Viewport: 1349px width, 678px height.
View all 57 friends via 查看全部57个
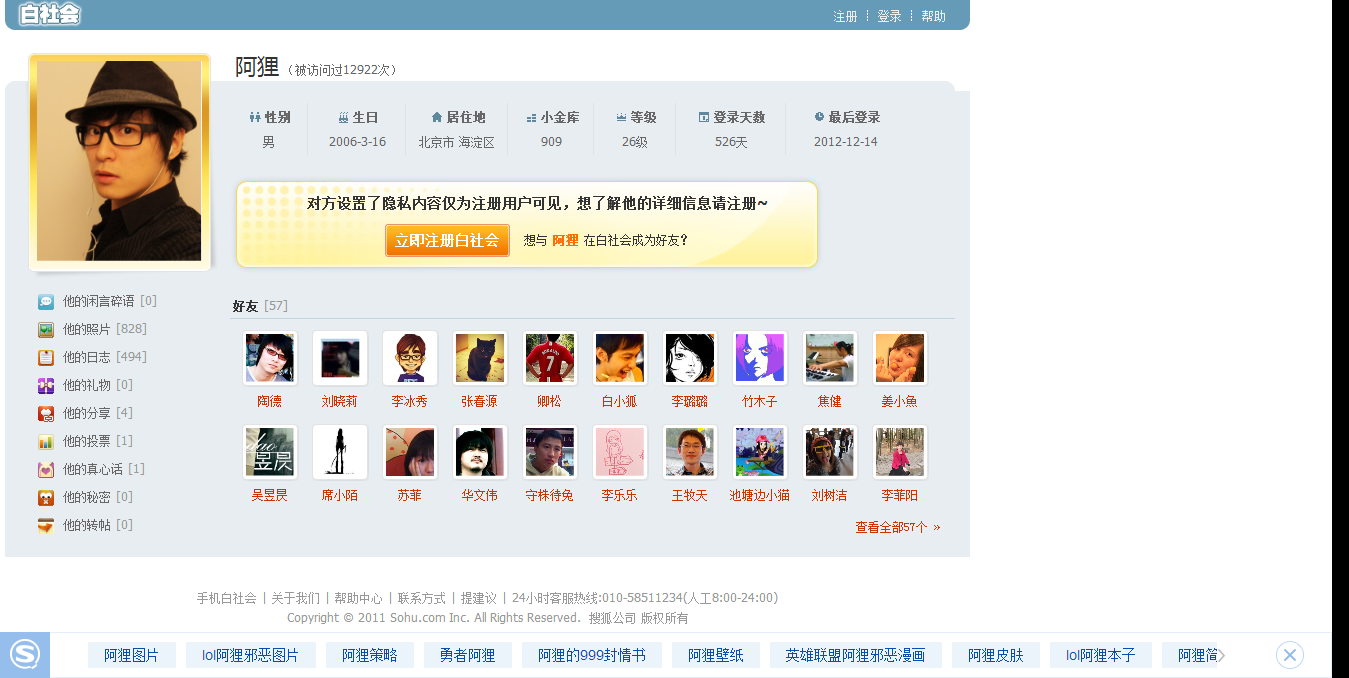[x=897, y=527]
